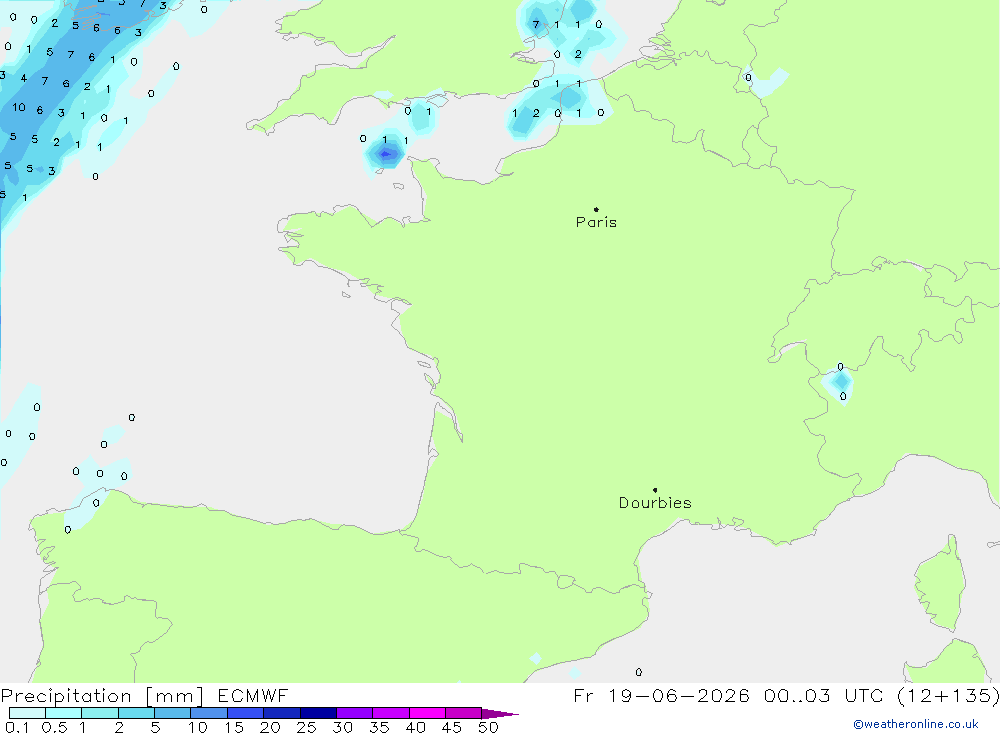Click the forecast date 'Fr 19-06-2026' text
Screen dimensions: 1000x733
point(661,695)
